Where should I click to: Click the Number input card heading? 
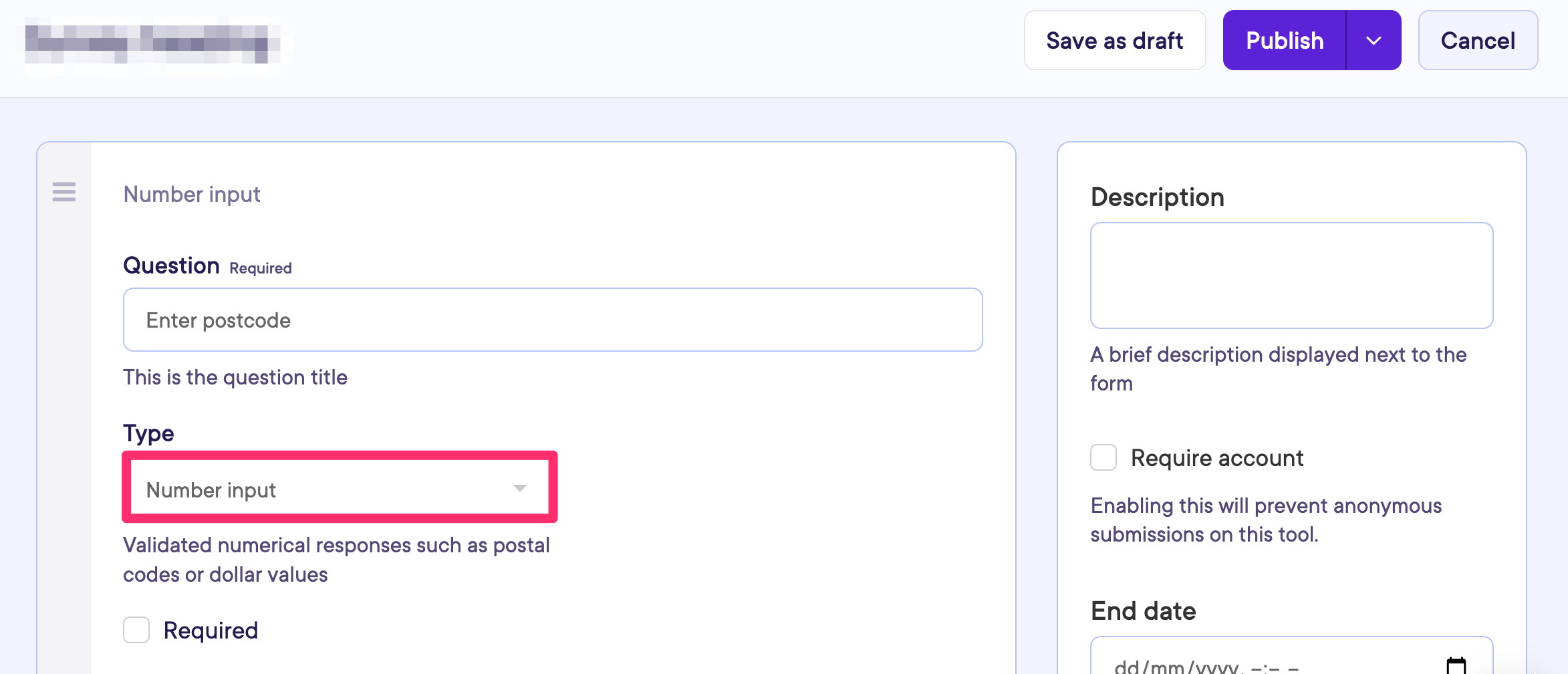(192, 195)
